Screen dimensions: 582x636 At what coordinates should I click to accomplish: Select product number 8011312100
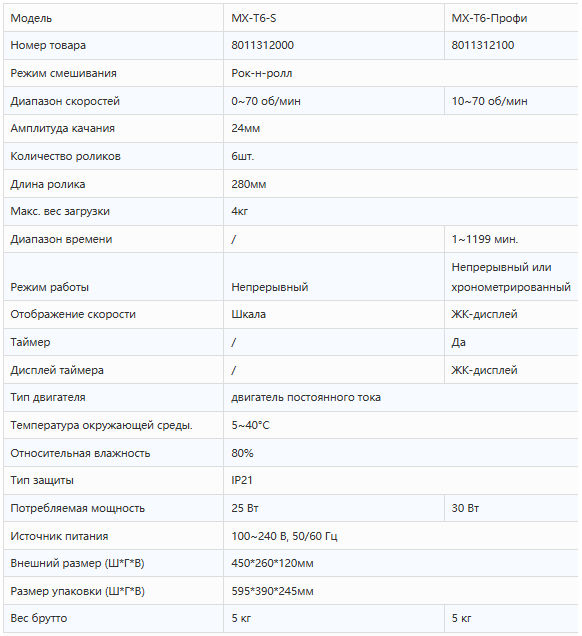tap(483, 45)
